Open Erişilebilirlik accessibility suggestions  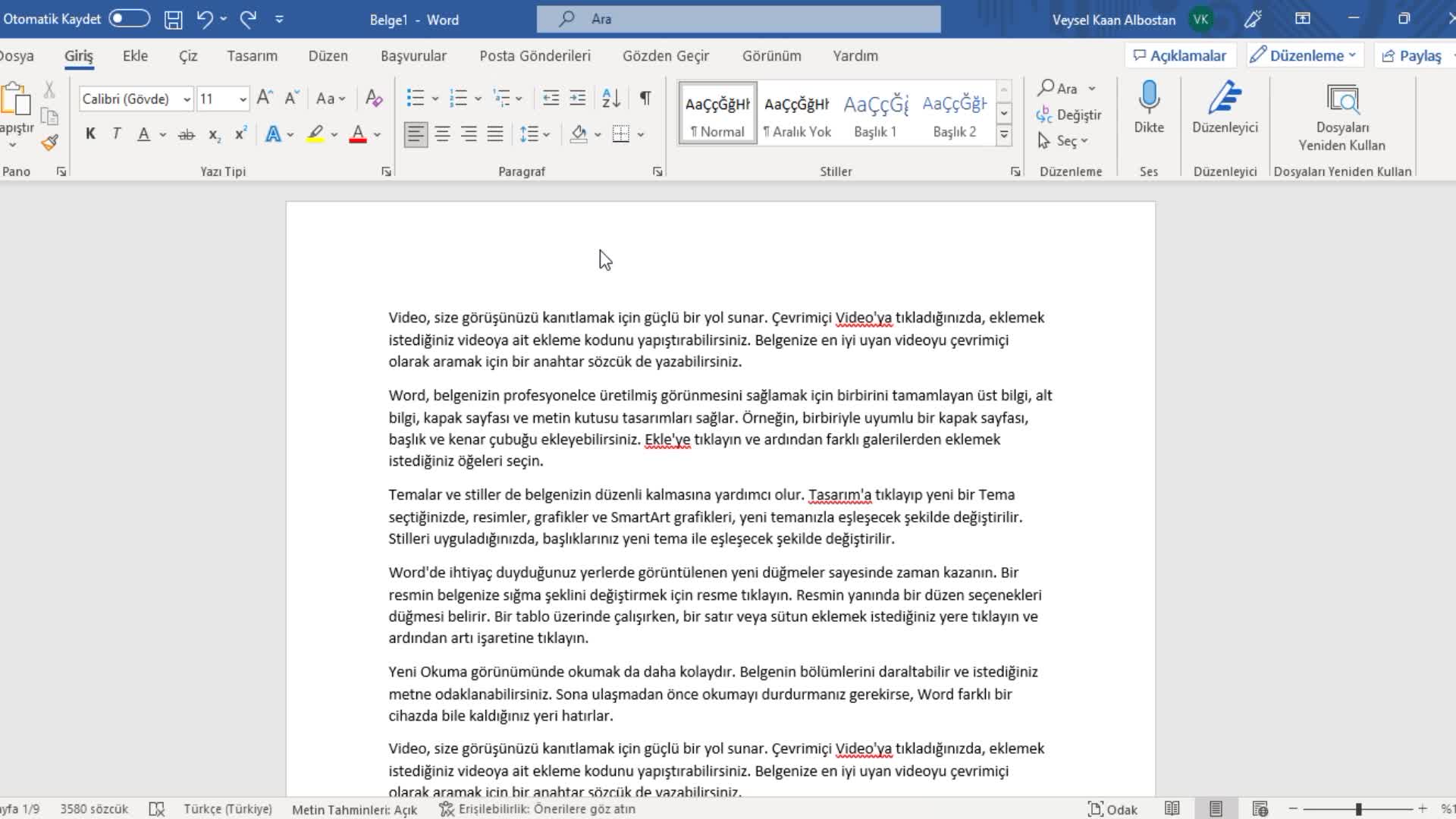[538, 809]
